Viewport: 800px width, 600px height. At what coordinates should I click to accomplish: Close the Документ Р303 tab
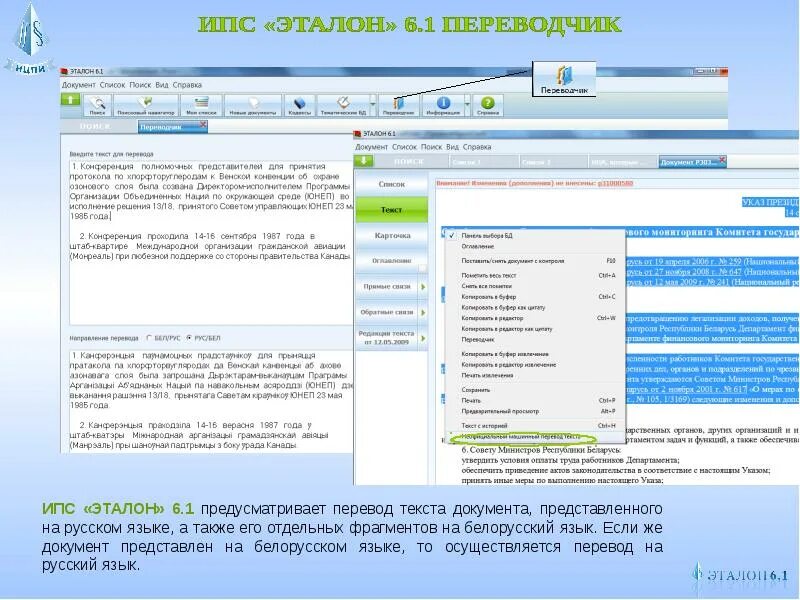(x=721, y=161)
